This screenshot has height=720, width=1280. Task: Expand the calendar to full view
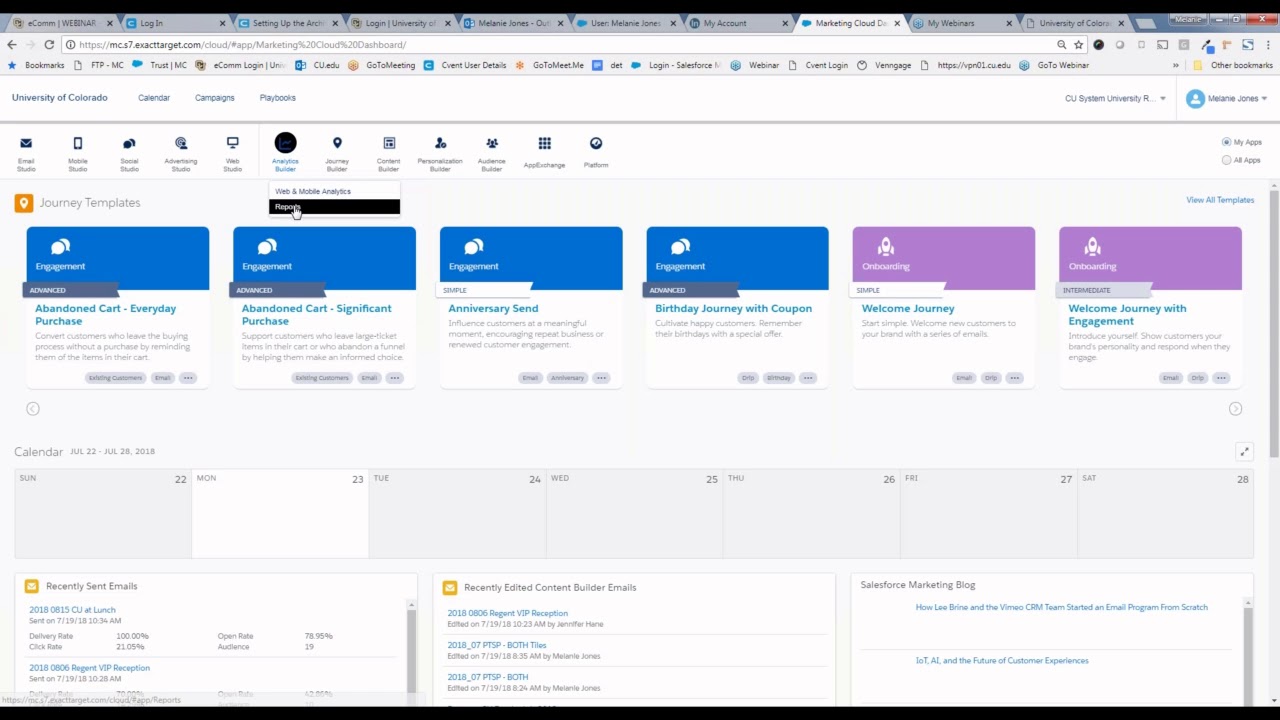(x=1244, y=452)
